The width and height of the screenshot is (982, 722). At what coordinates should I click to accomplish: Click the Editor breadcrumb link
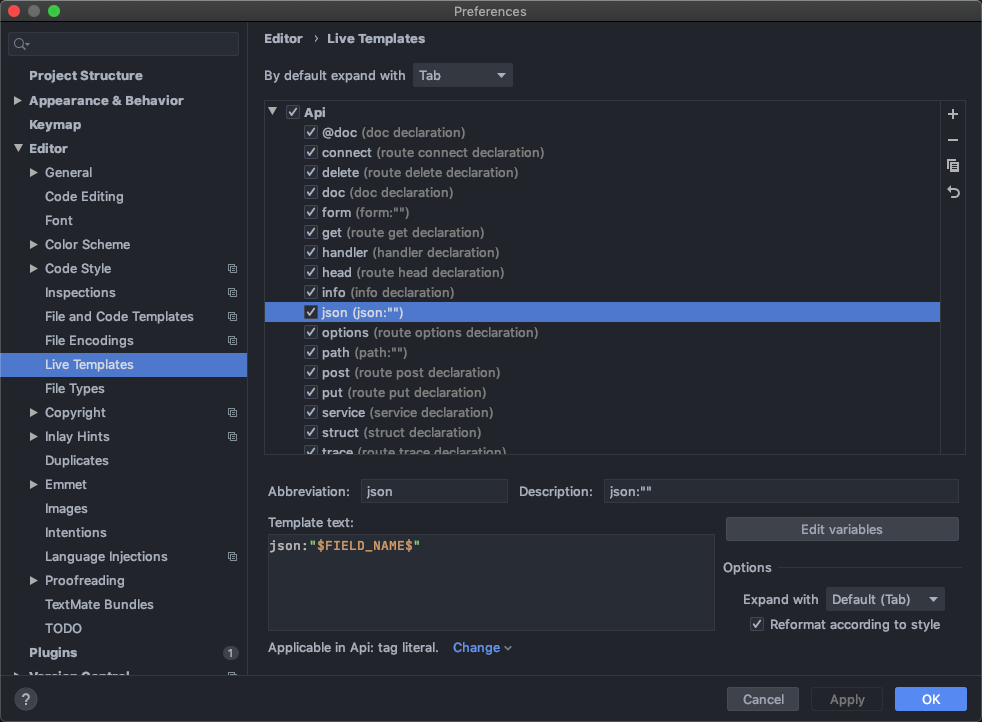283,39
